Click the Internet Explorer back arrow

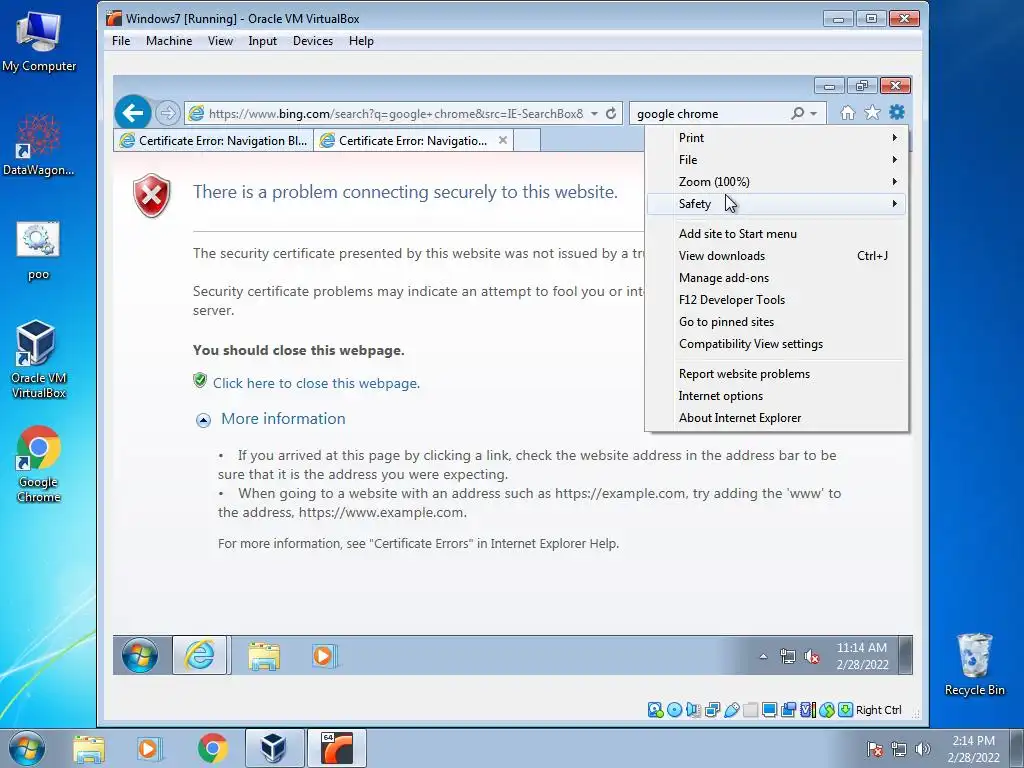tap(133, 113)
